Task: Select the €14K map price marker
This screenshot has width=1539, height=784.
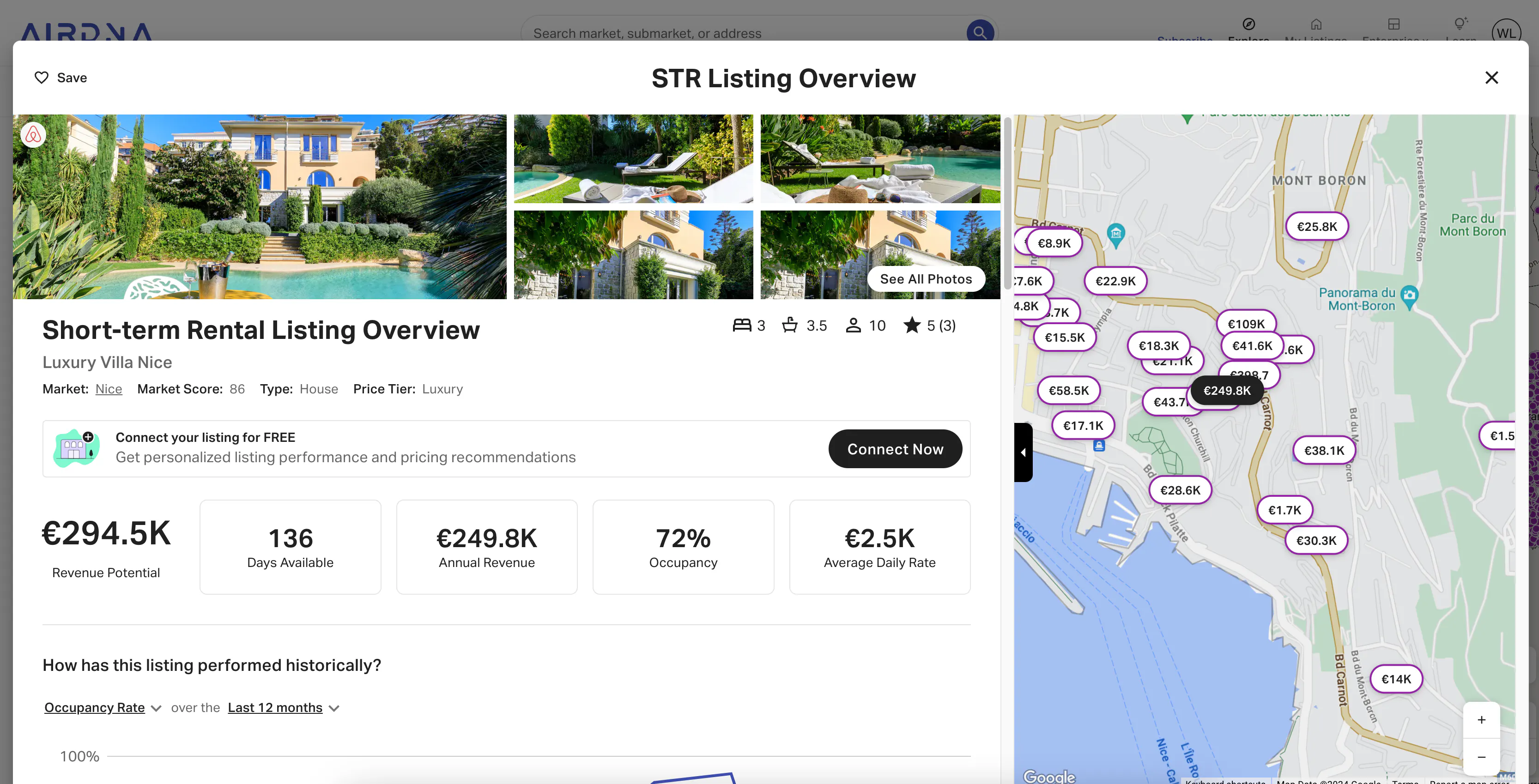Action: pyautogui.click(x=1396, y=679)
